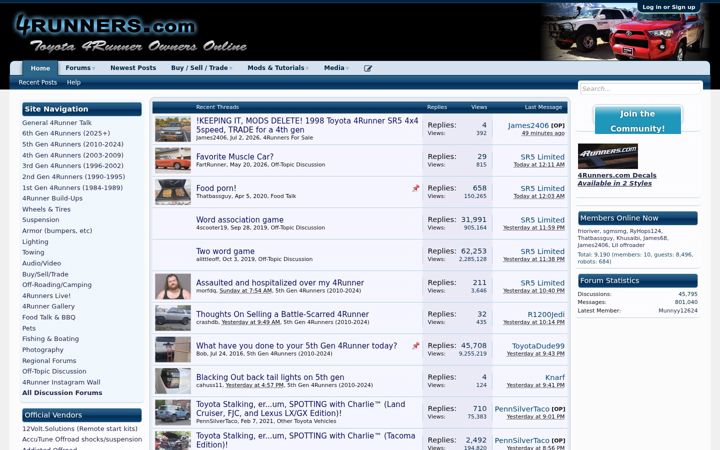Viewport: 720px width, 450px height.
Task: Open Two word game thread
Action: point(225,251)
